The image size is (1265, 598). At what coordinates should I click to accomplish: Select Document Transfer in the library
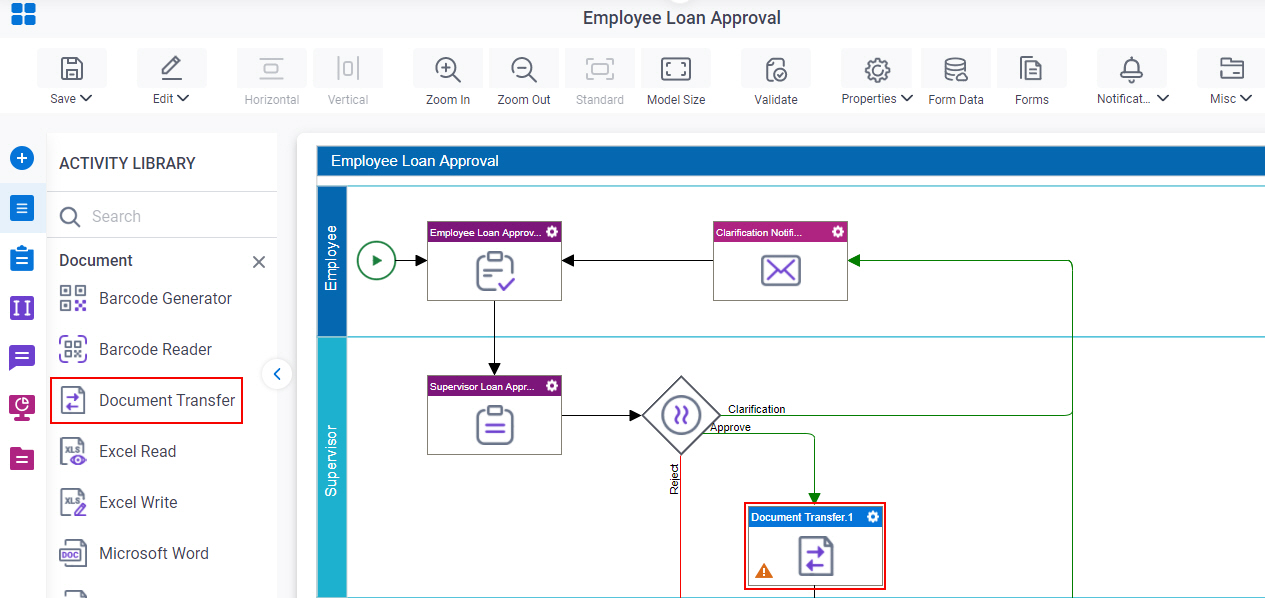click(147, 400)
